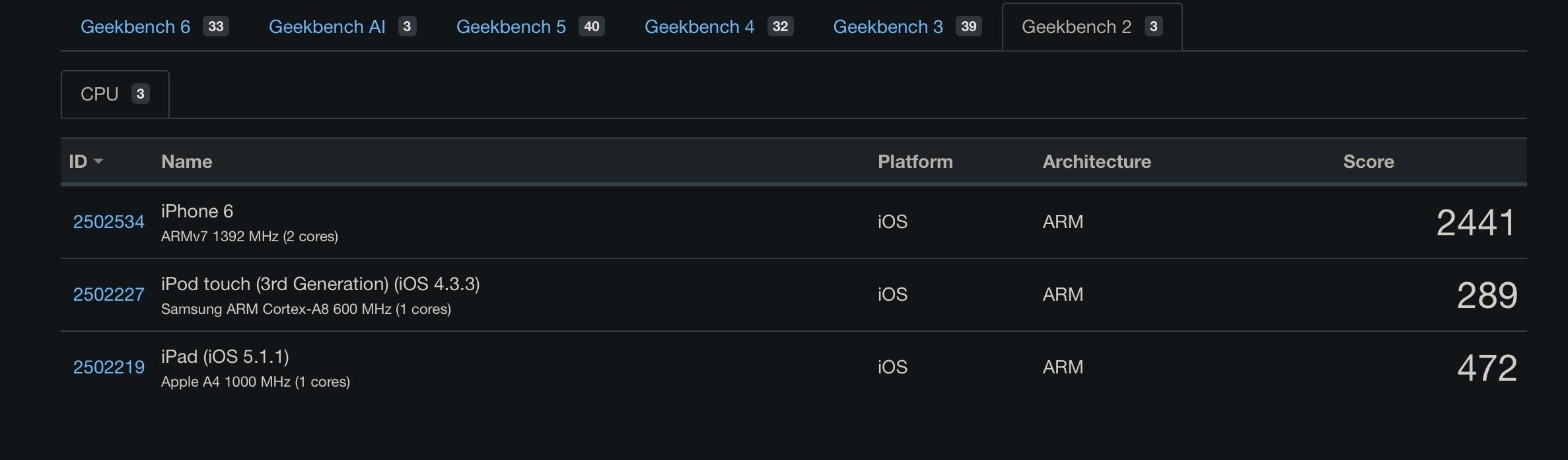Open result link 2502534
The image size is (1568, 460).
[x=108, y=222]
